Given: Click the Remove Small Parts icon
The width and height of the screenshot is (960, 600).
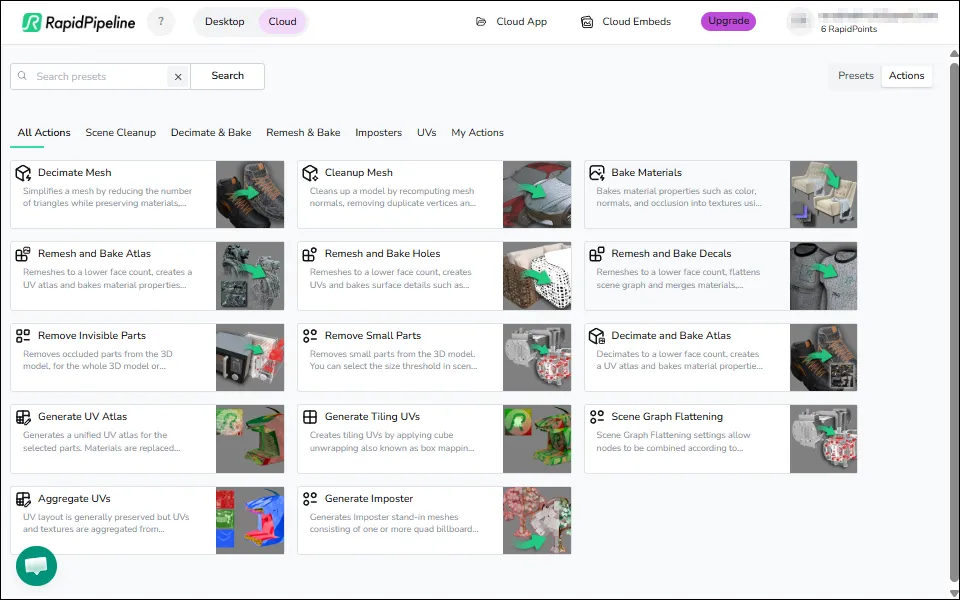Looking at the screenshot, I should (309, 335).
